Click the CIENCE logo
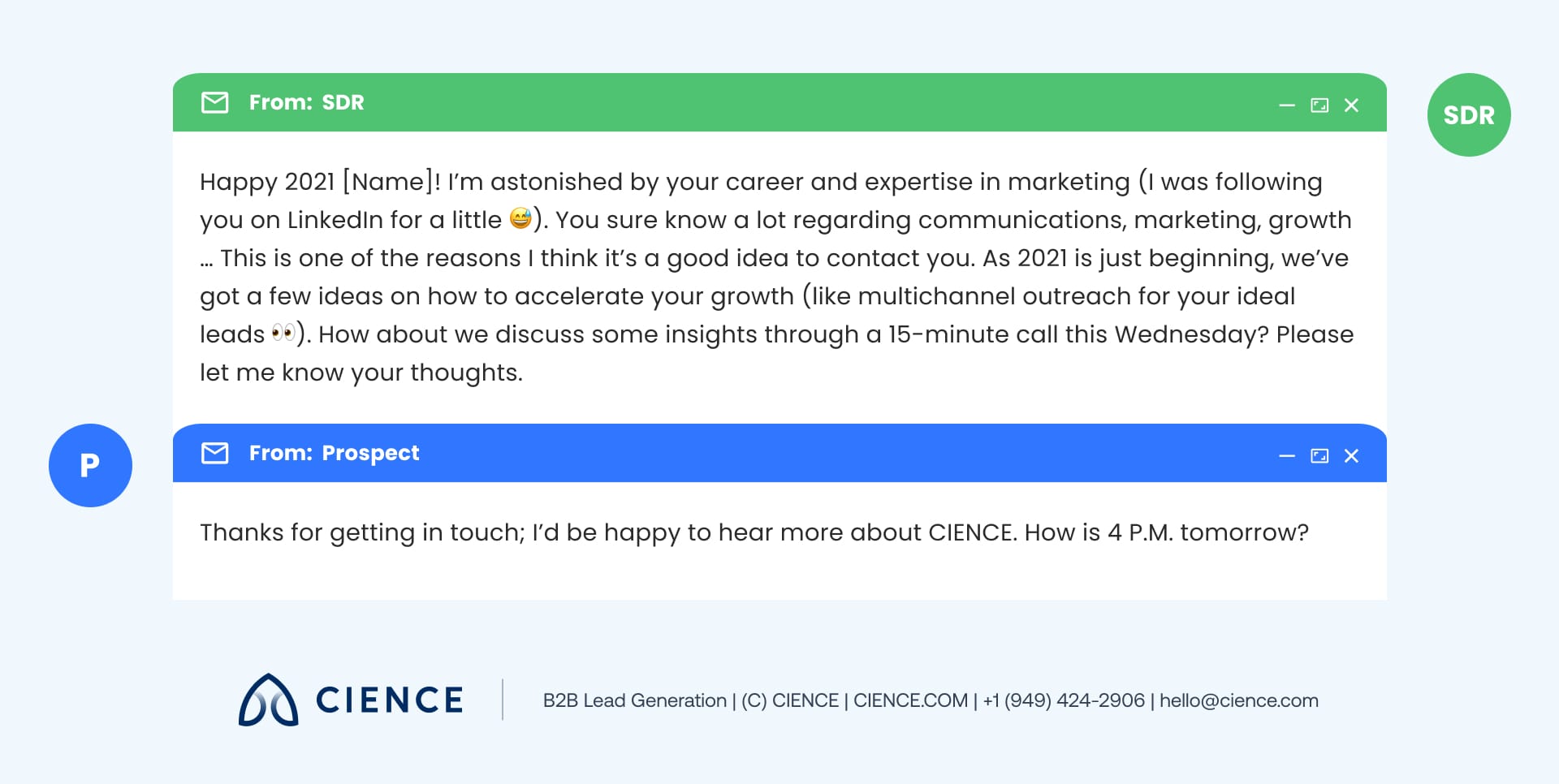Viewport: 1559px width, 784px height. tap(351, 700)
